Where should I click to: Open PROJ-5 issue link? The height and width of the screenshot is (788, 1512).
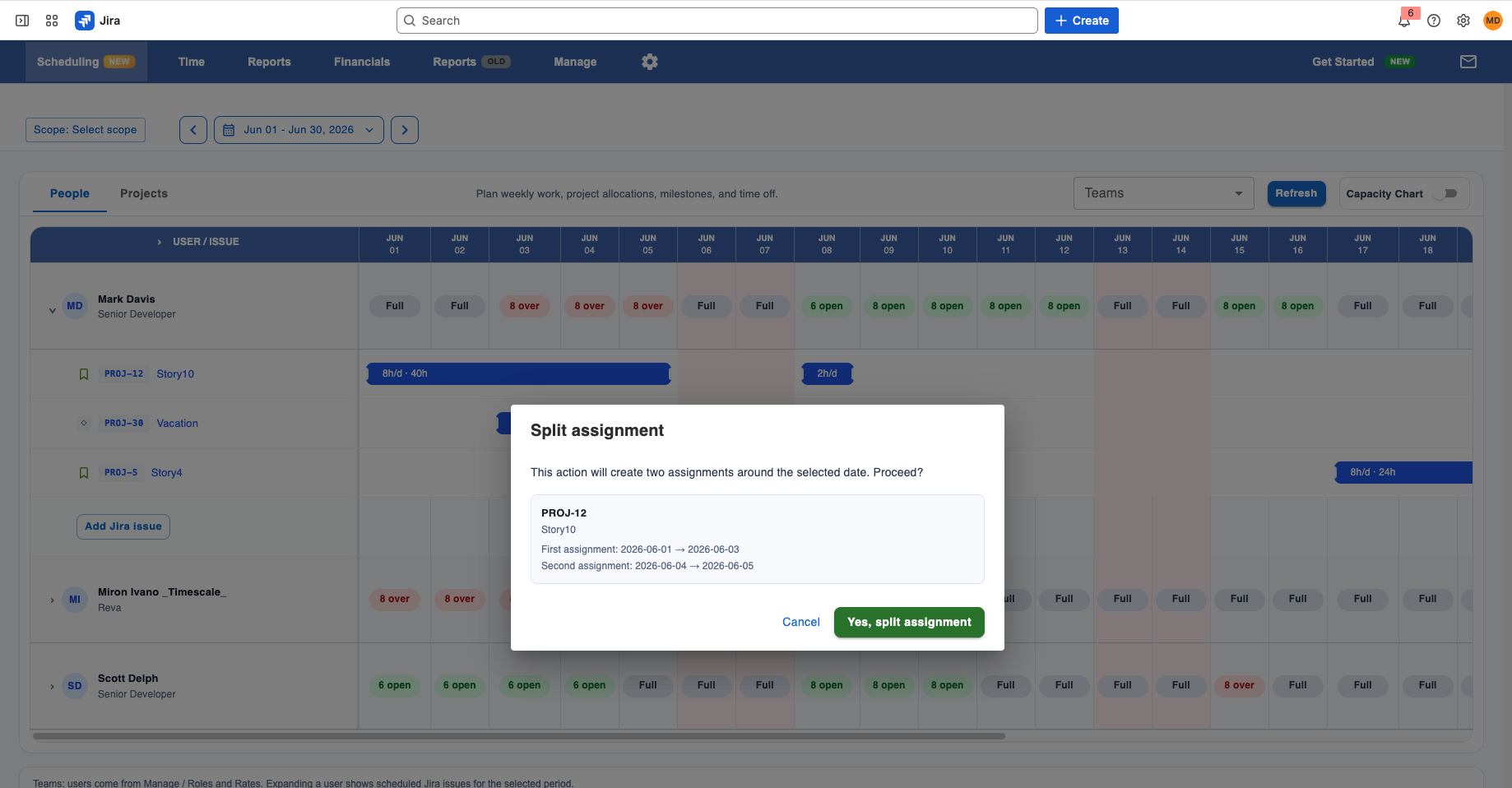(x=121, y=473)
